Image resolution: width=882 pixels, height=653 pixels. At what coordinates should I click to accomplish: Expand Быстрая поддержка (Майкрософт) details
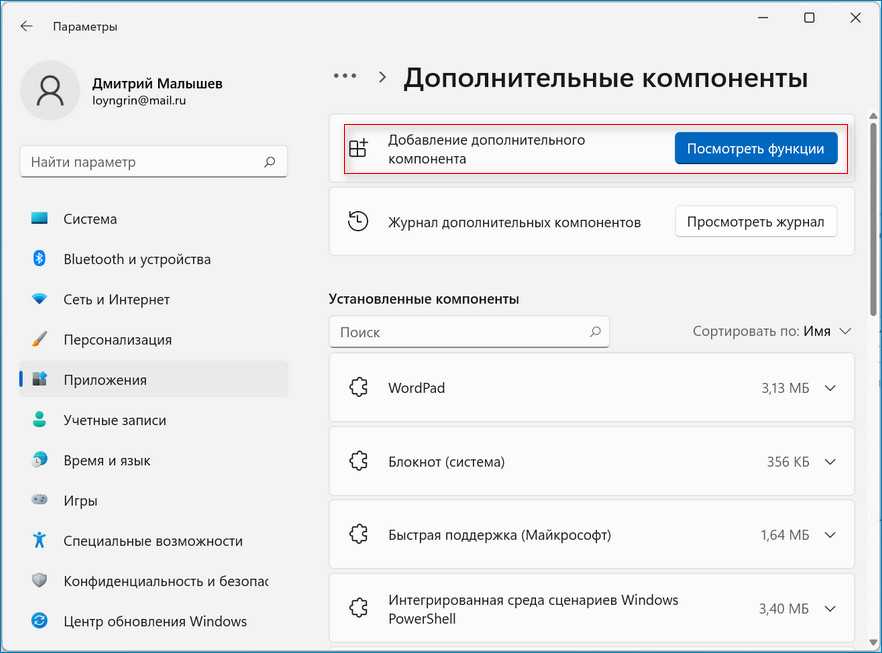tap(829, 535)
